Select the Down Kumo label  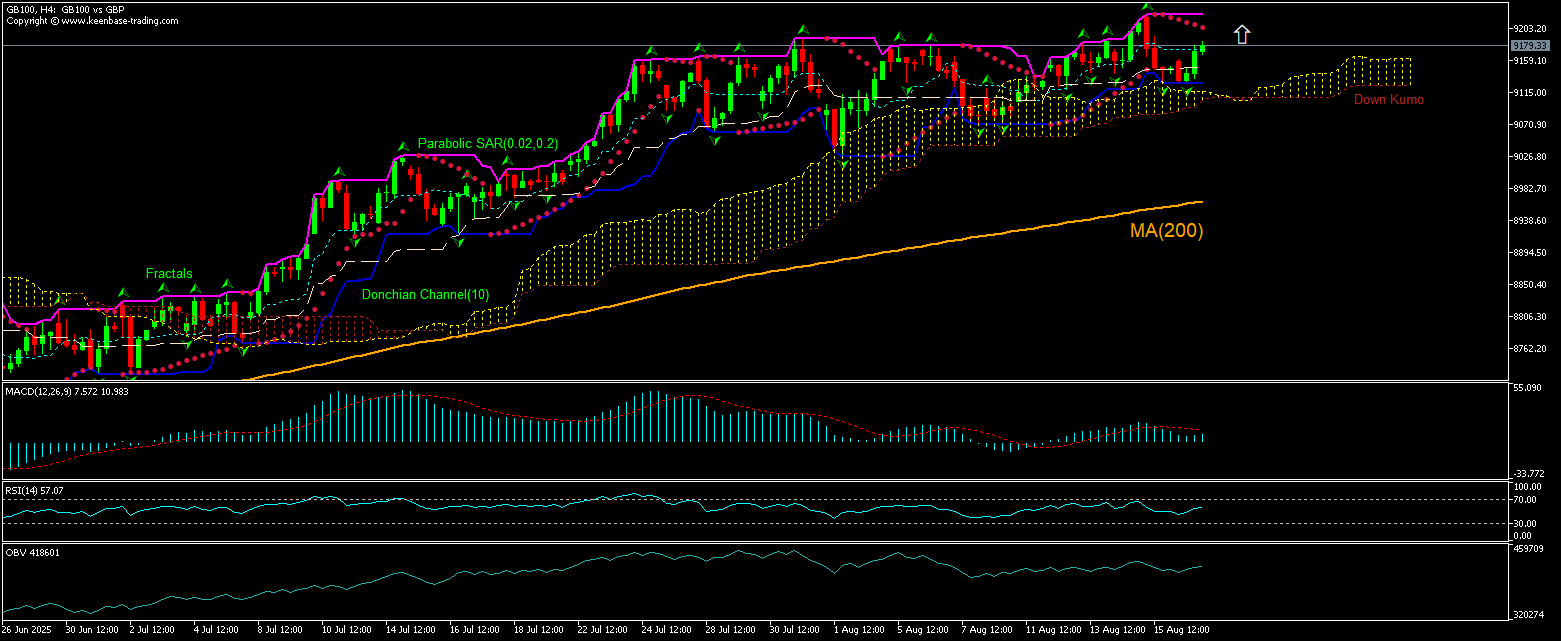[1388, 100]
